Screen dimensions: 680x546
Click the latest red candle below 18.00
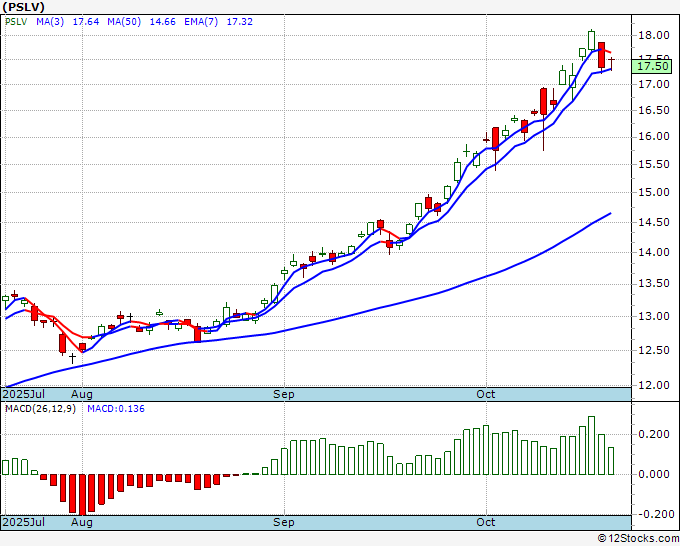tap(601, 56)
